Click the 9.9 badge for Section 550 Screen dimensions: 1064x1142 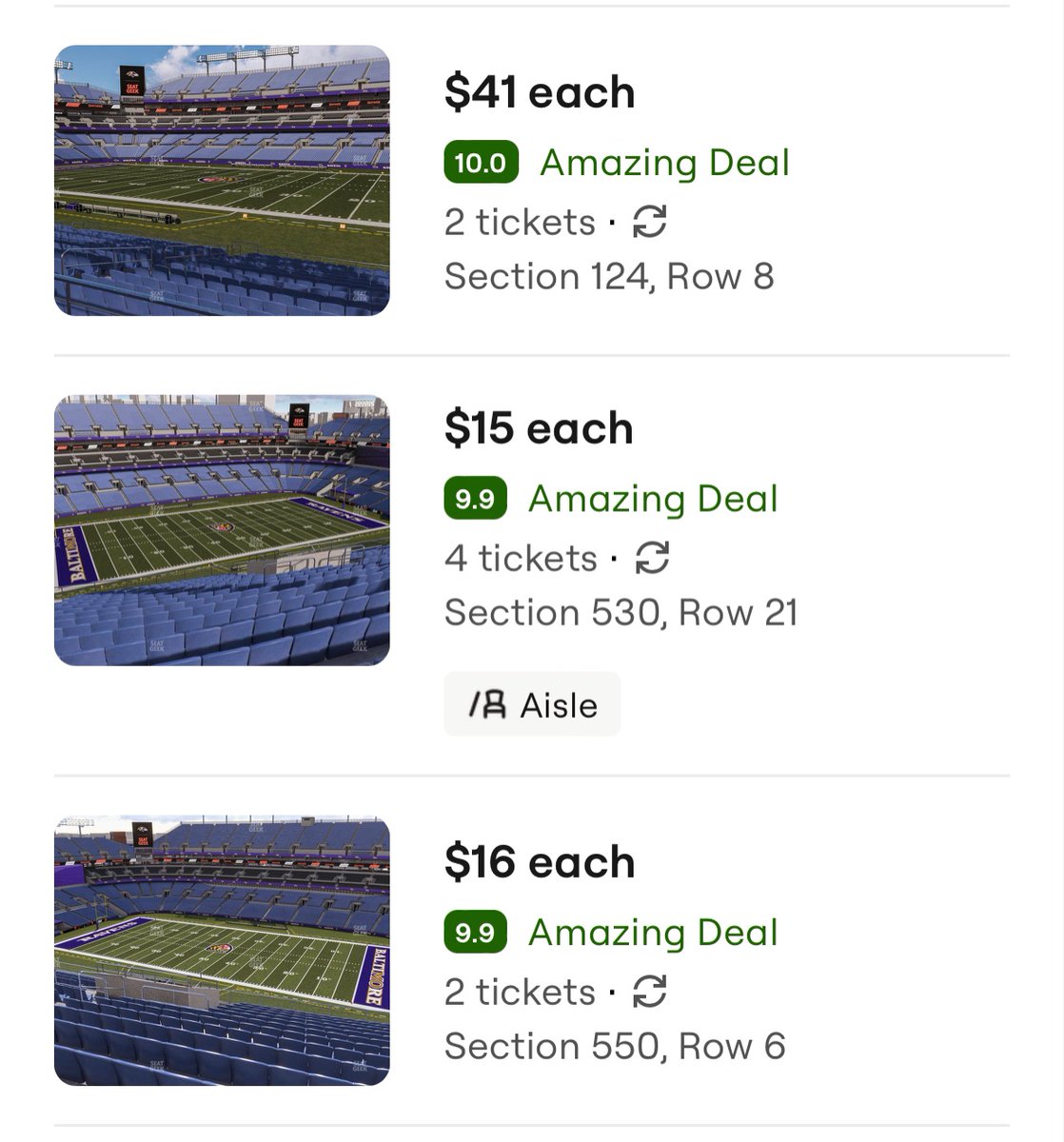click(475, 933)
